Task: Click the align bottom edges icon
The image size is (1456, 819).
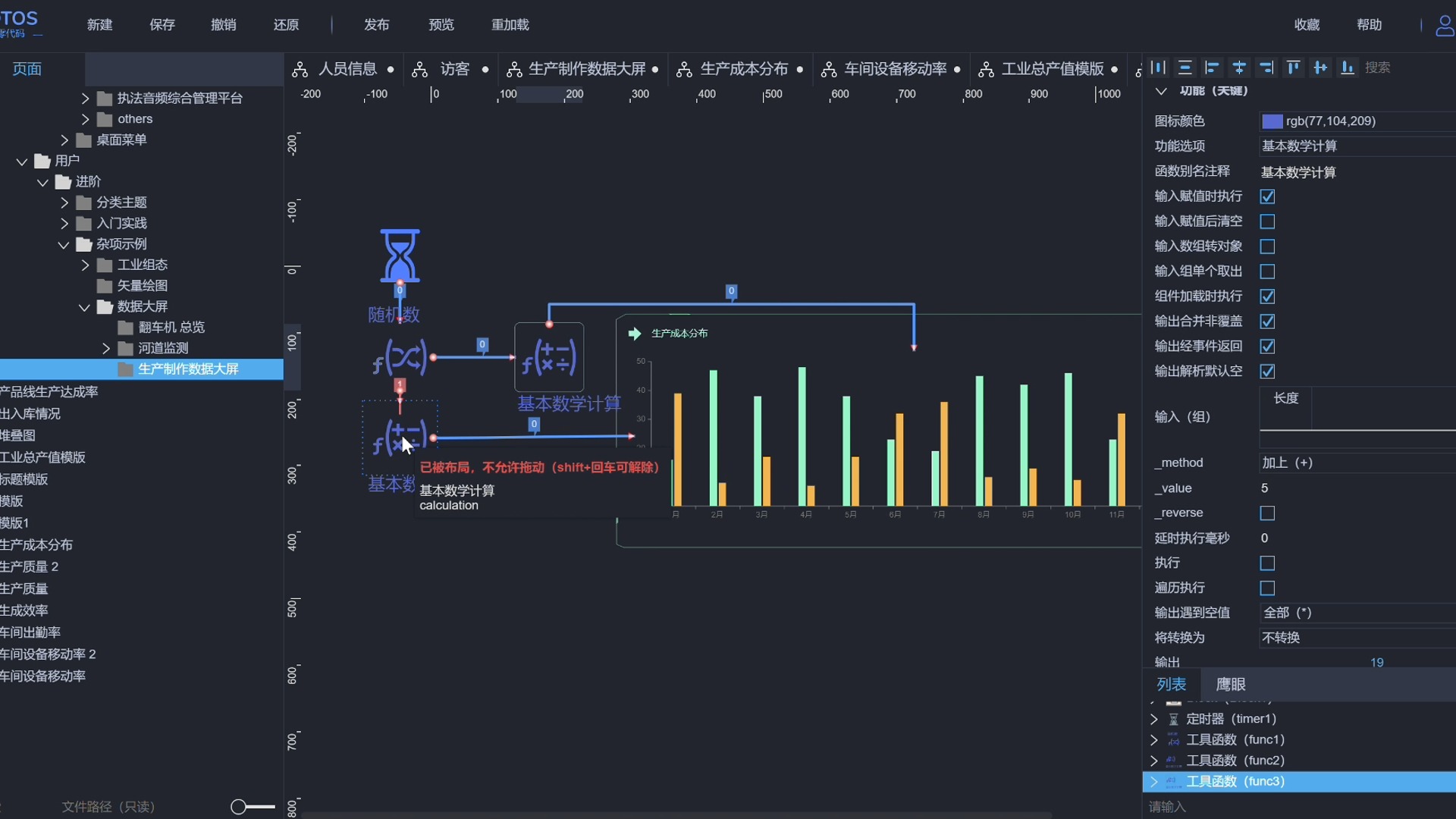Action: 1348,67
